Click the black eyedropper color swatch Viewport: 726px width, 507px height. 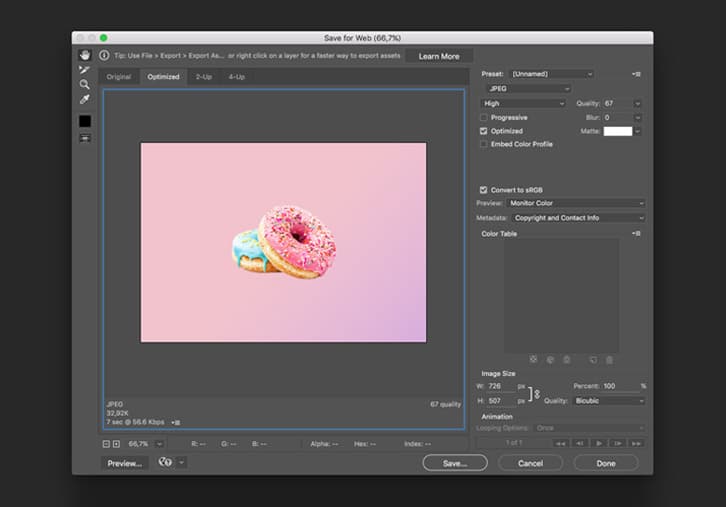85,121
